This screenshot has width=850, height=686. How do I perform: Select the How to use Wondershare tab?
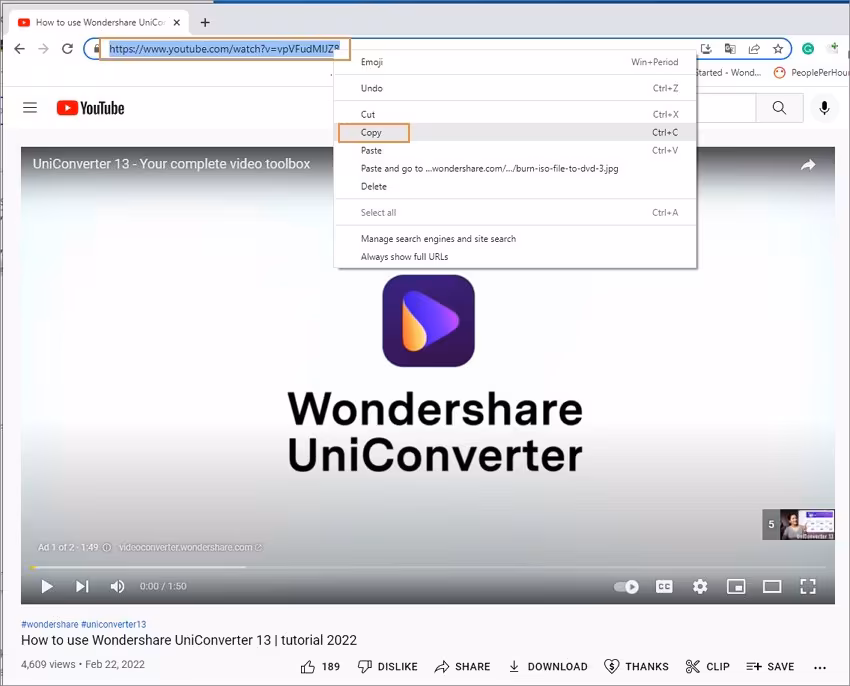(x=100, y=22)
